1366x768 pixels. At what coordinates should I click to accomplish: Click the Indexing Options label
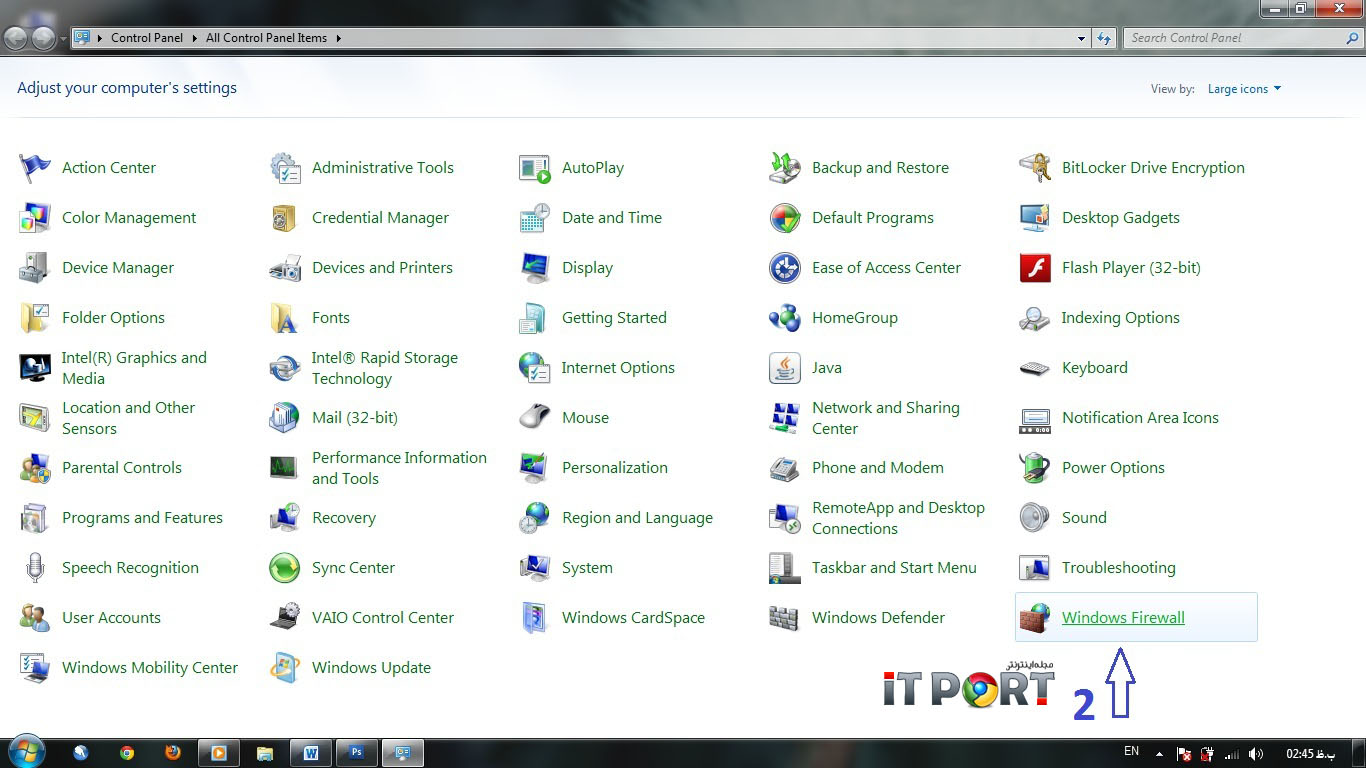pyautogui.click(x=1121, y=318)
